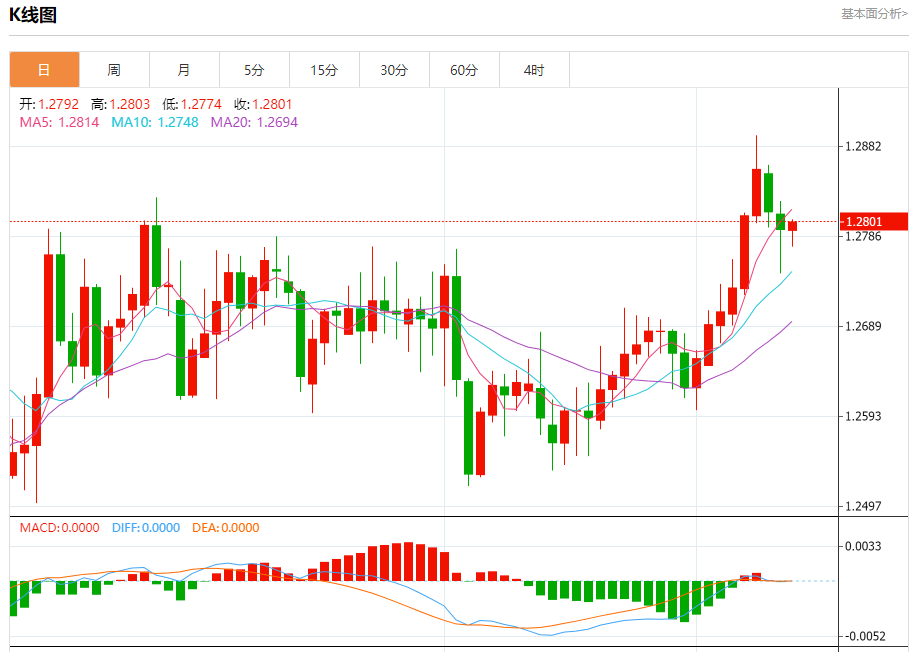Image resolution: width=921 pixels, height=652 pixels.
Task: Click the red 1.2801 current price tag
Action: tap(874, 221)
